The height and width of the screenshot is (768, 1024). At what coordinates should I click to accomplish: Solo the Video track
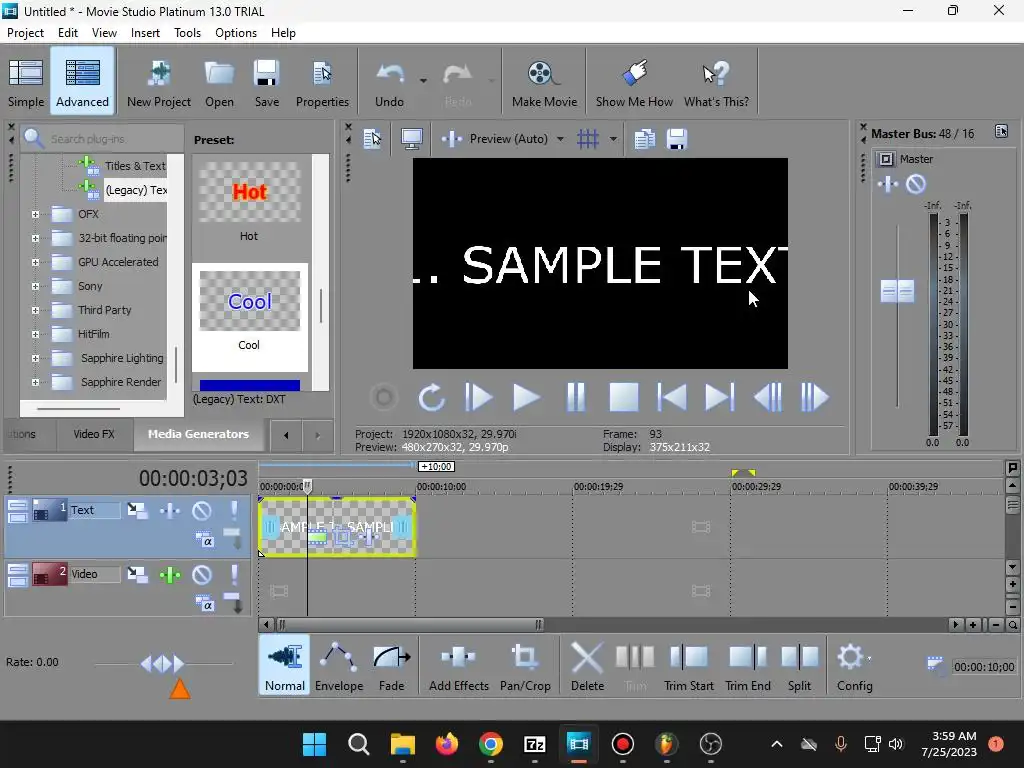234,575
